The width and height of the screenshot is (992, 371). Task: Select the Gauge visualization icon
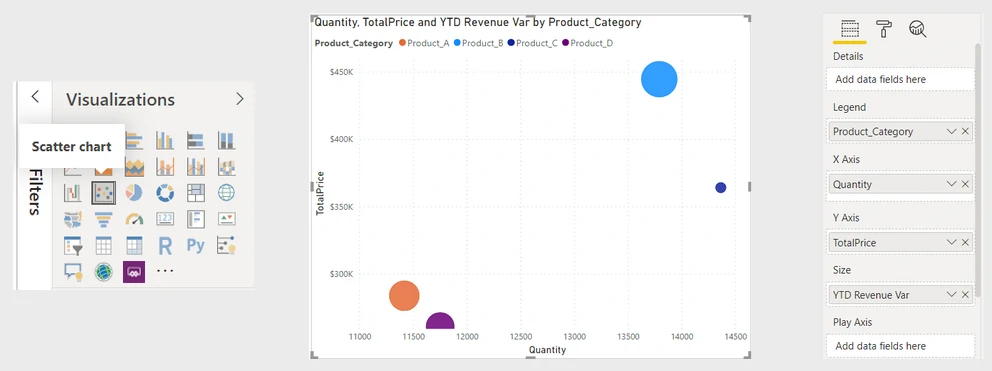click(133, 219)
